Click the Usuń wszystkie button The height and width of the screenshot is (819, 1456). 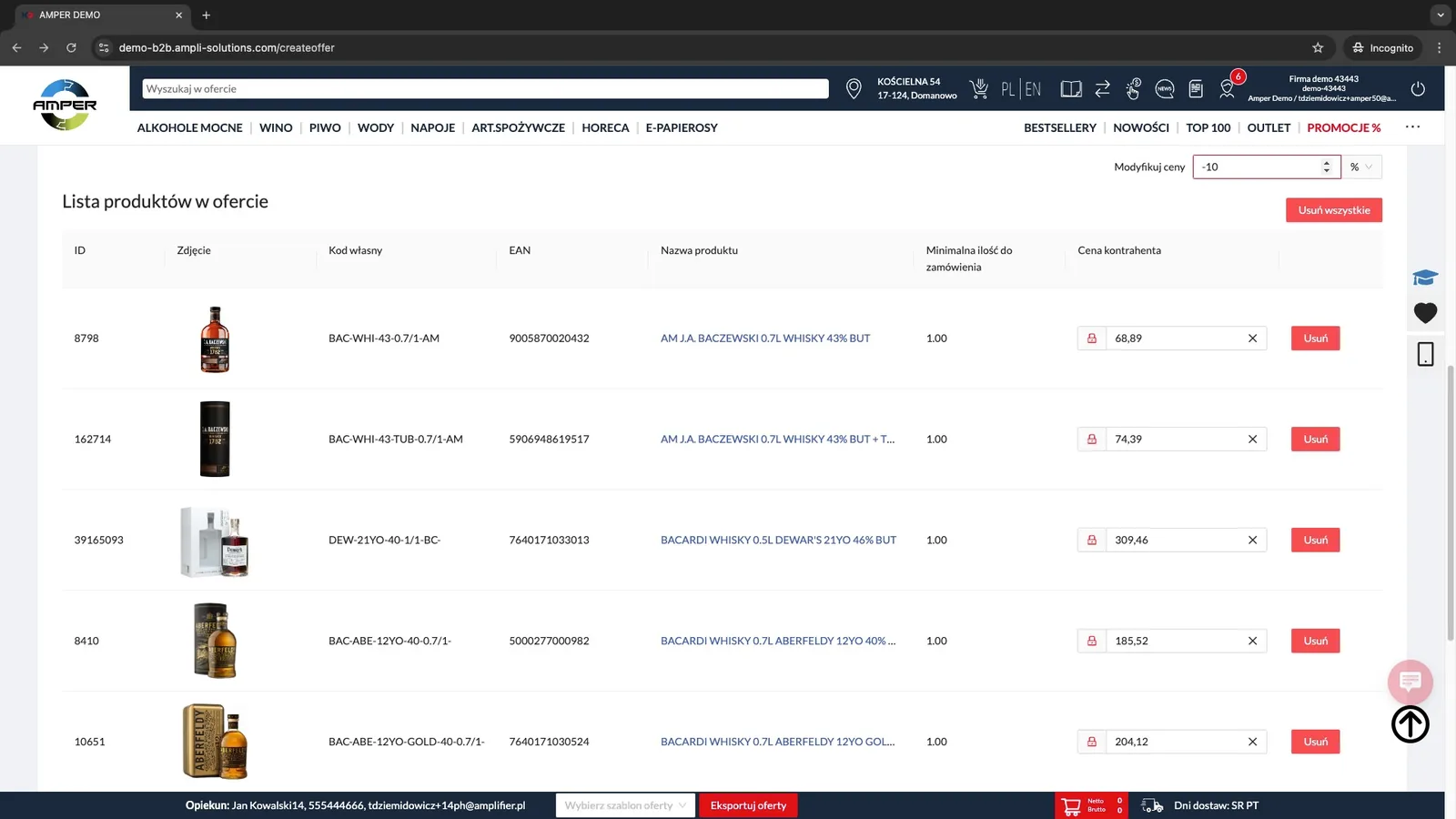click(1334, 210)
